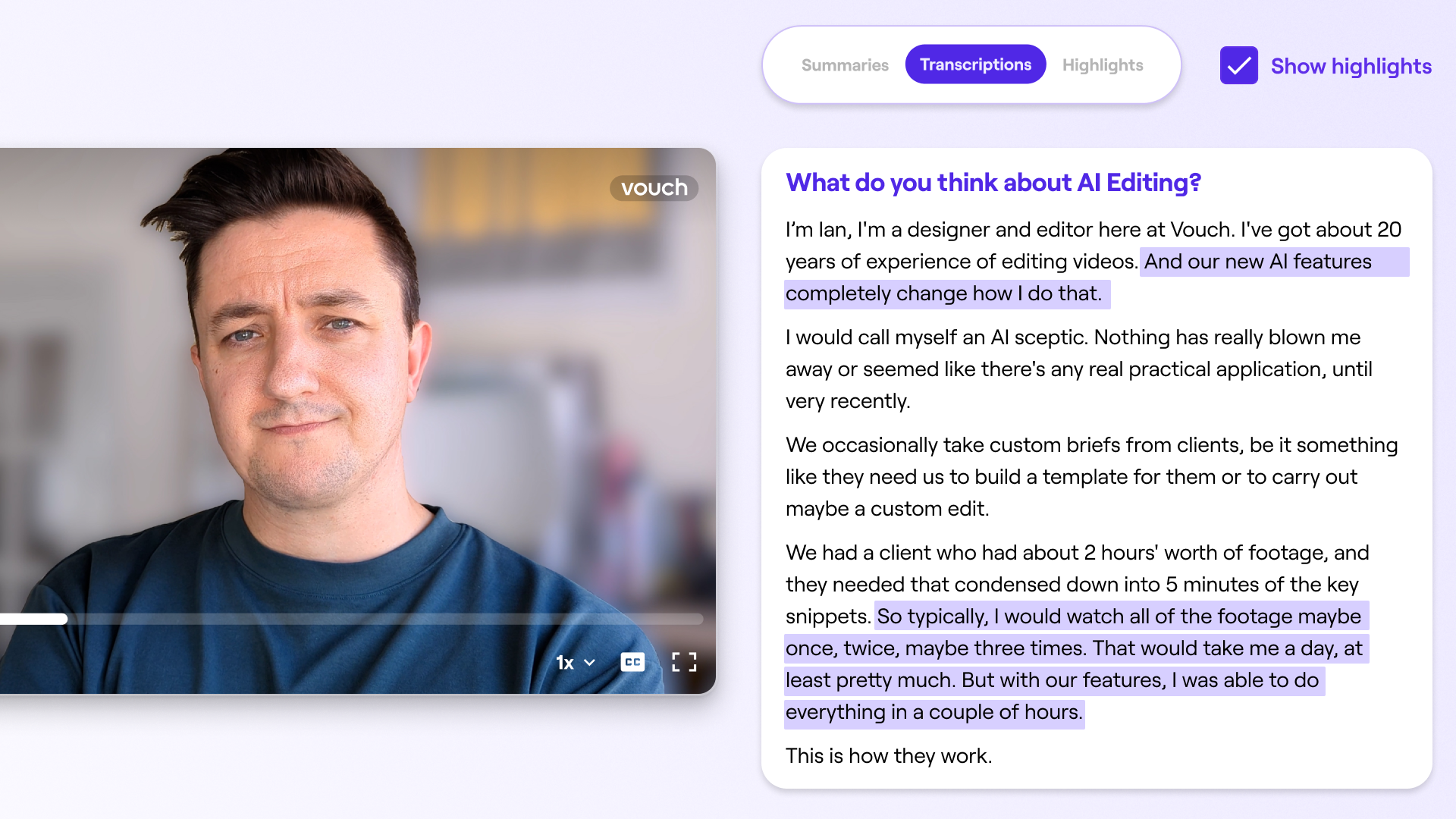The width and height of the screenshot is (1456, 819).
Task: Expand the chevron beside the 1x speed
Action: (x=589, y=663)
